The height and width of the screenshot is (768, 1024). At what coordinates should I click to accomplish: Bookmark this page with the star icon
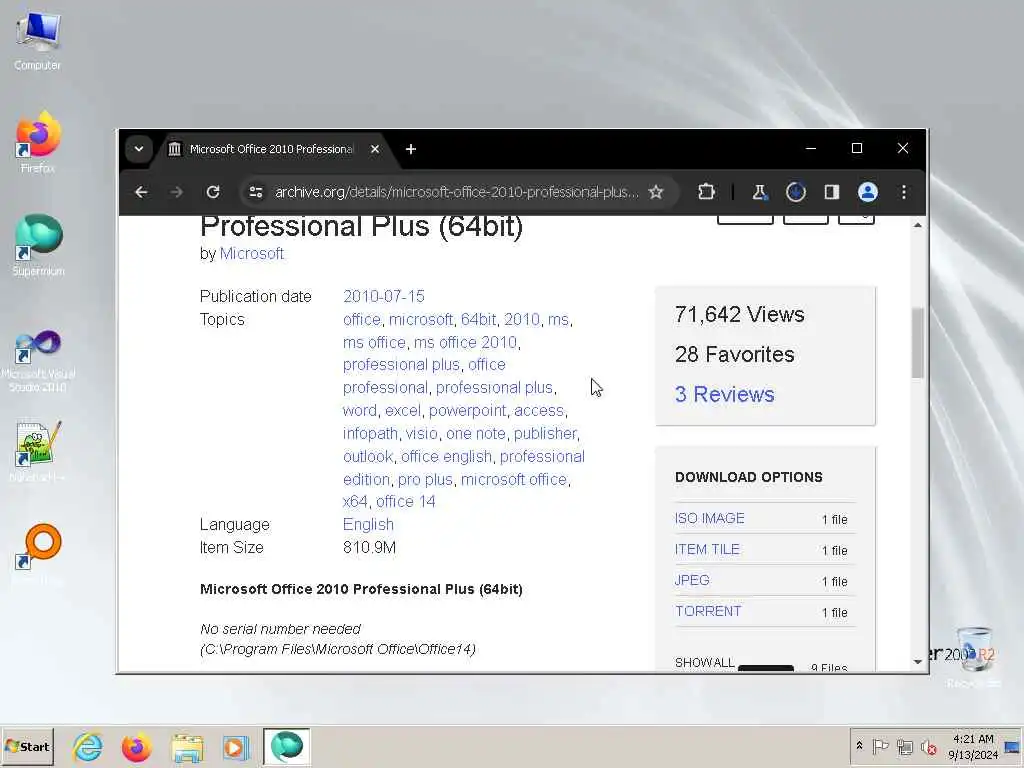(x=656, y=192)
